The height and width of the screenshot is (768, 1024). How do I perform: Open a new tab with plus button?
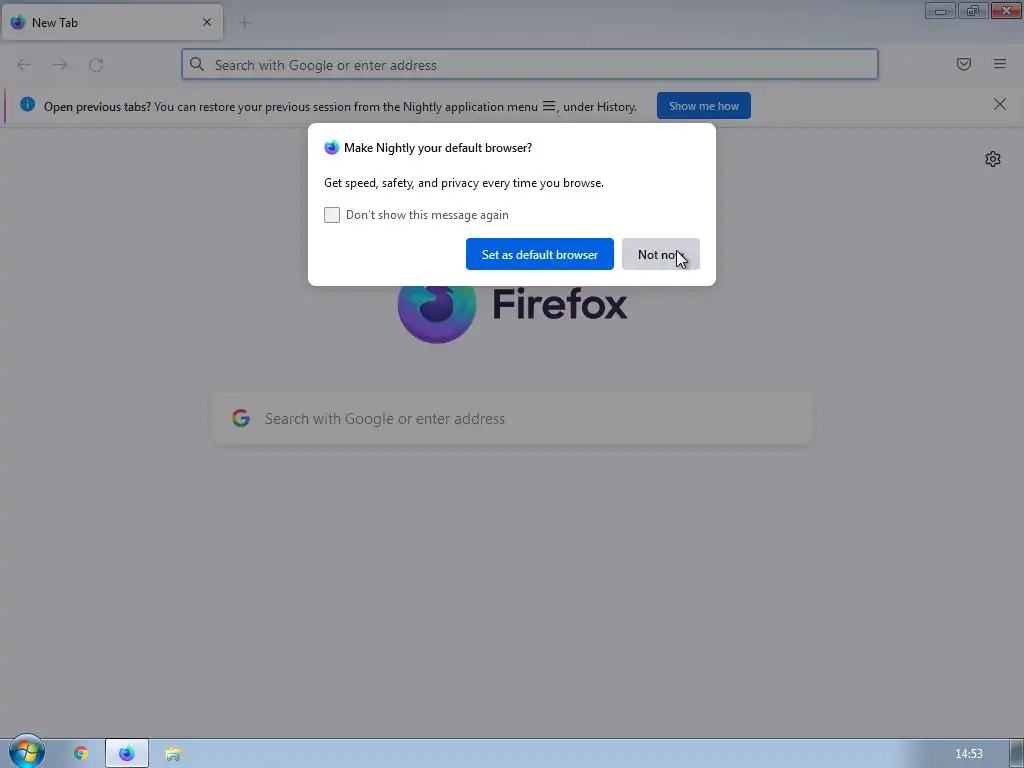click(244, 23)
